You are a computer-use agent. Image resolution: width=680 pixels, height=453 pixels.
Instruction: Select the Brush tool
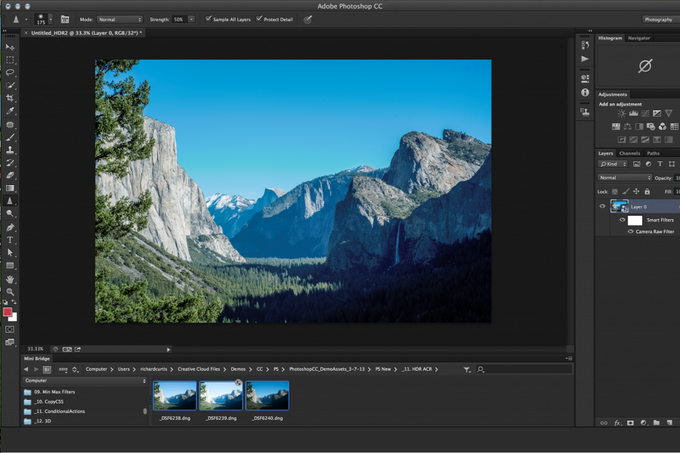click(10, 137)
